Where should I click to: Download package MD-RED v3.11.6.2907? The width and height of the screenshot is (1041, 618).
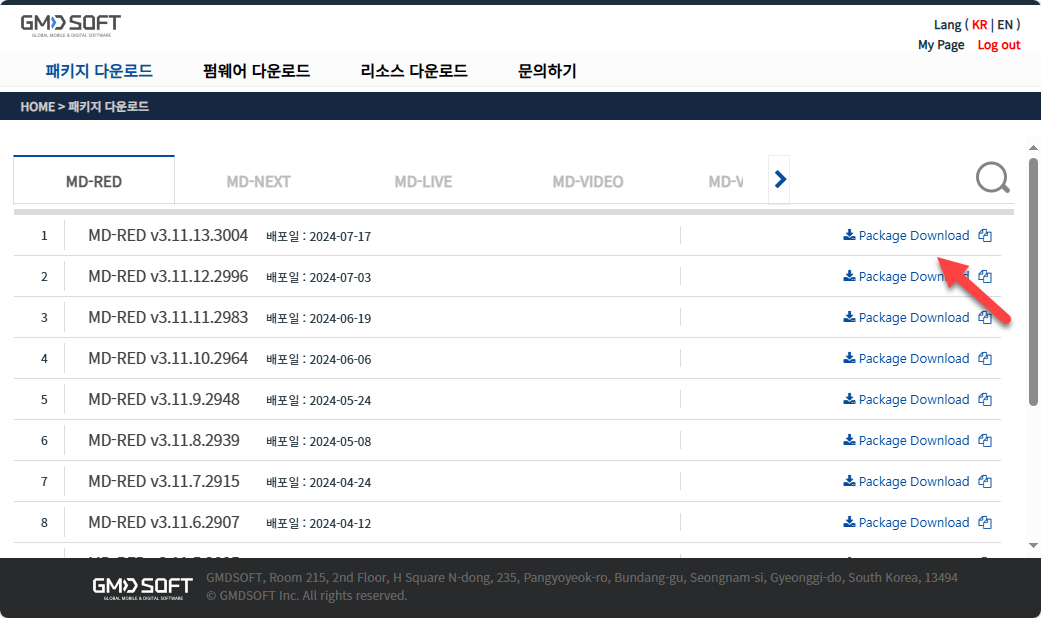906,523
